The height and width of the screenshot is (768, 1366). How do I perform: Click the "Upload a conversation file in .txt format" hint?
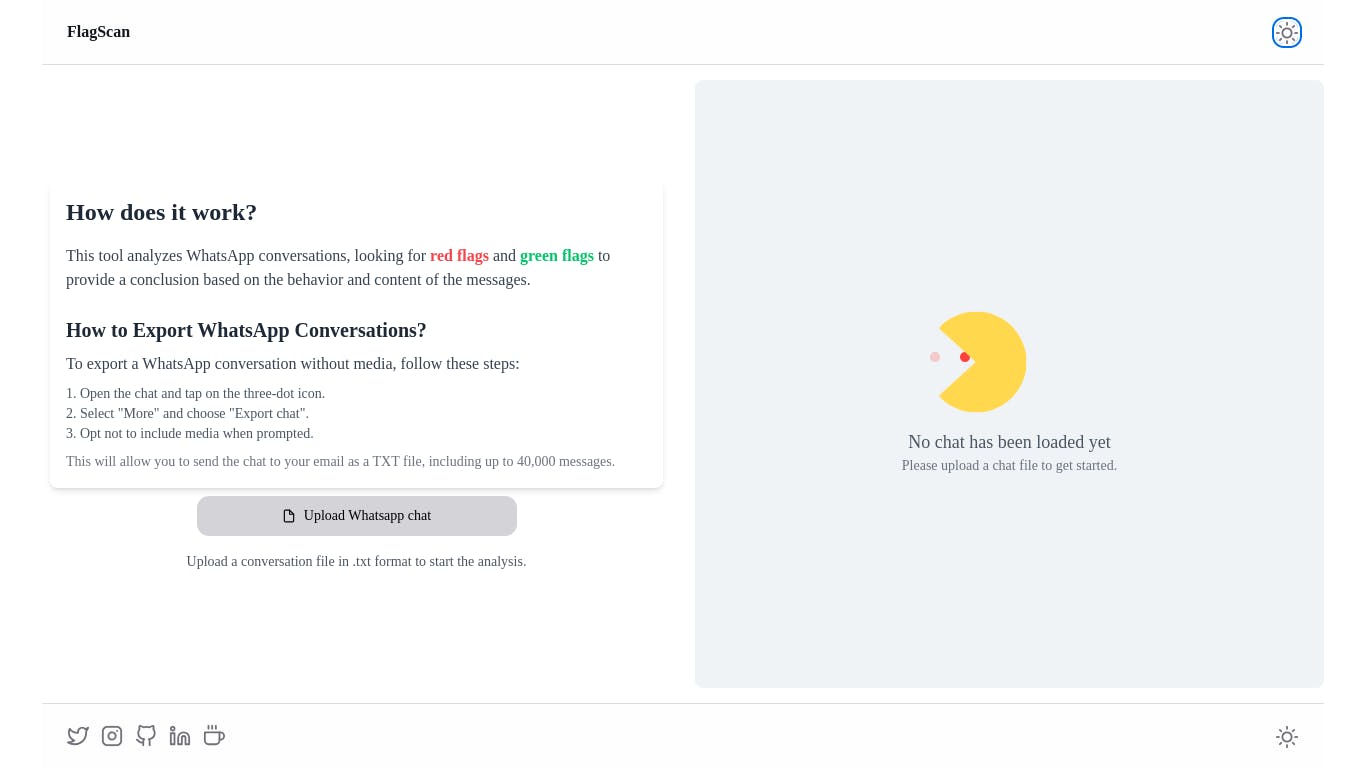click(x=356, y=562)
